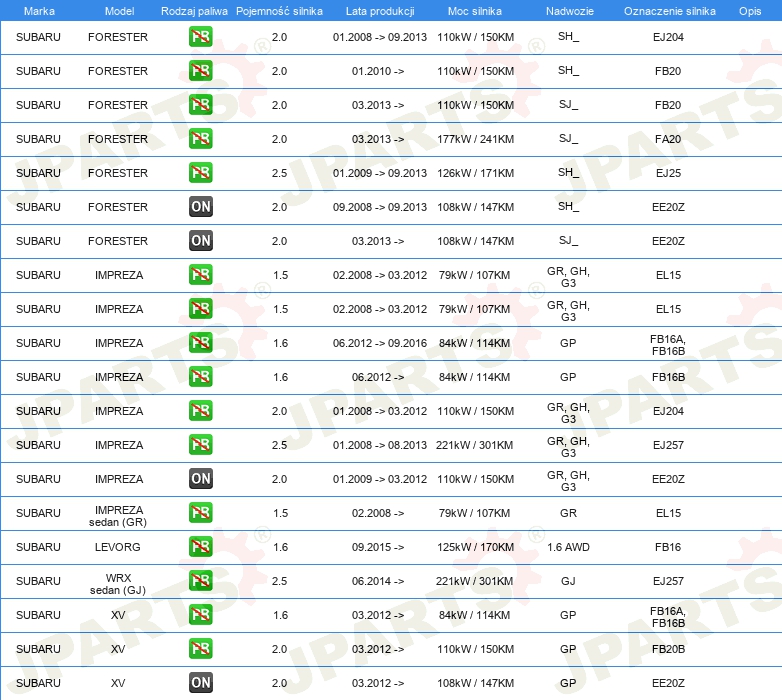Select engine code FA20
Image resolution: width=782 pixels, height=700 pixels.
668,139
